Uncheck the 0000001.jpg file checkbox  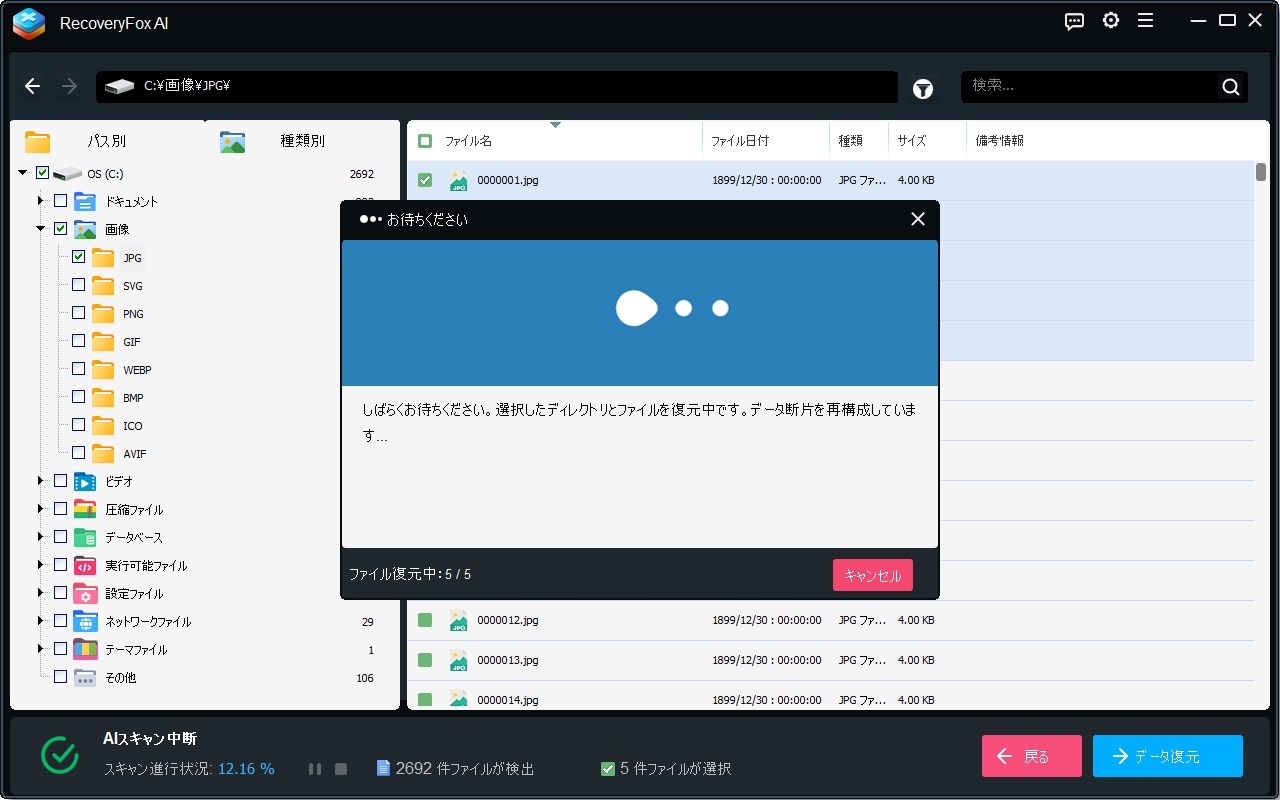[x=425, y=180]
